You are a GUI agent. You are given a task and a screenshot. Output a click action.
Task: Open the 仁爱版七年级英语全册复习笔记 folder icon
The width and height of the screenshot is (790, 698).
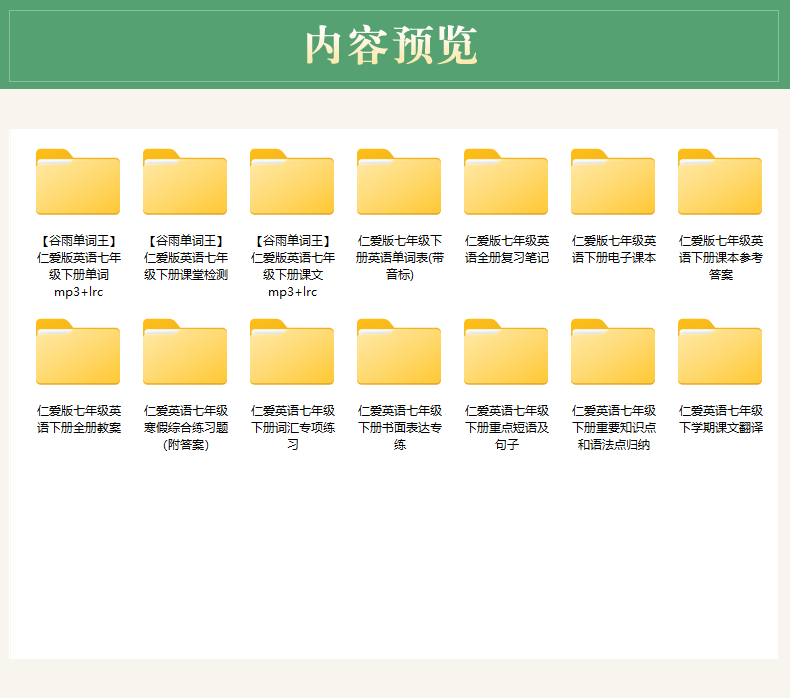(506, 182)
